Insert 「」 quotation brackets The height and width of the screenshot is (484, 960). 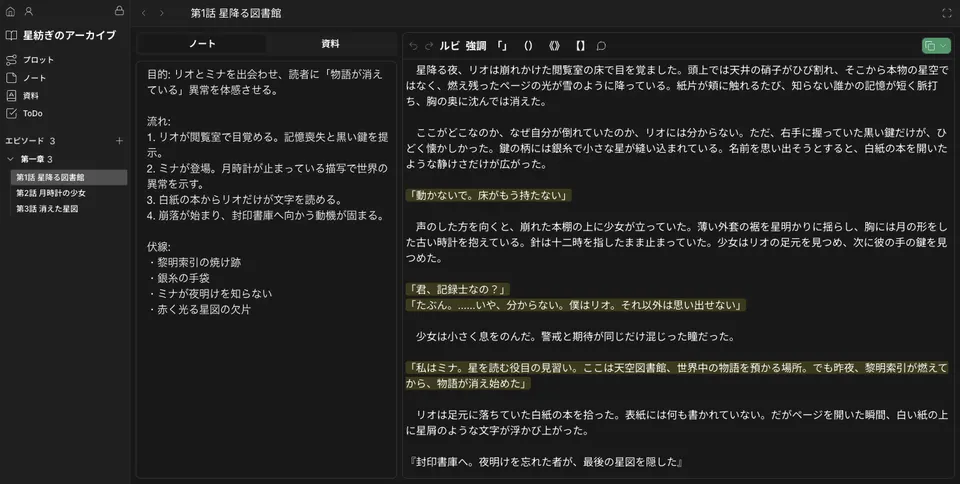click(503, 46)
